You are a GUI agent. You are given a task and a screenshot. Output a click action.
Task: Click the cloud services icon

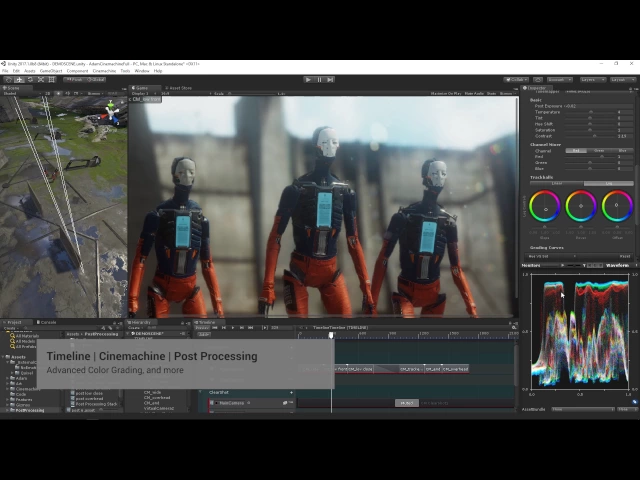pyautogui.click(x=538, y=80)
